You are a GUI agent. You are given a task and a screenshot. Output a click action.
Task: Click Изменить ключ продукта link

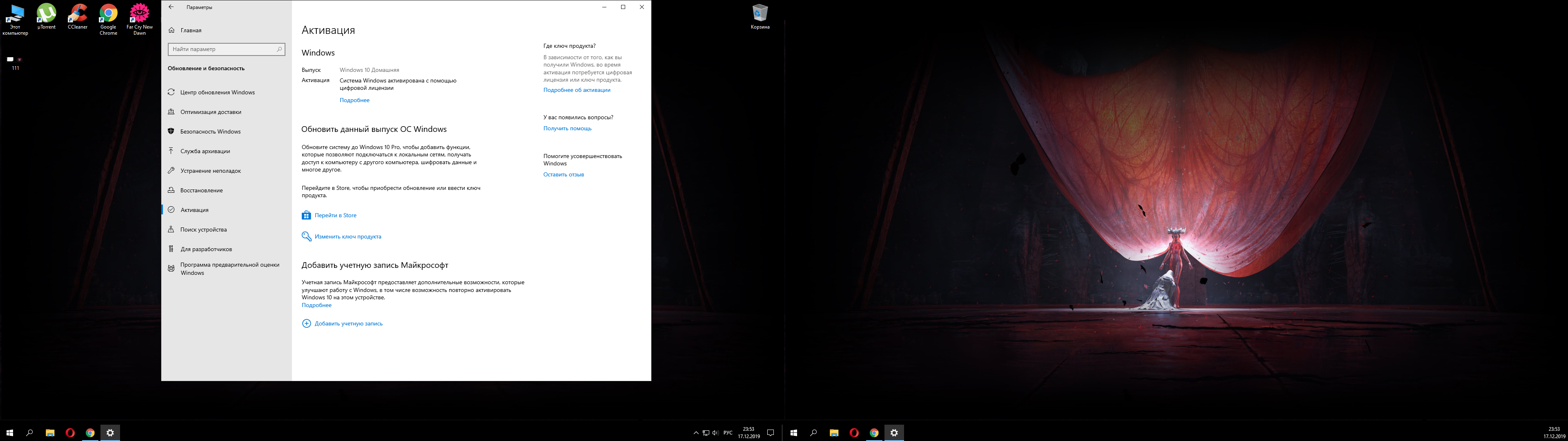point(347,237)
